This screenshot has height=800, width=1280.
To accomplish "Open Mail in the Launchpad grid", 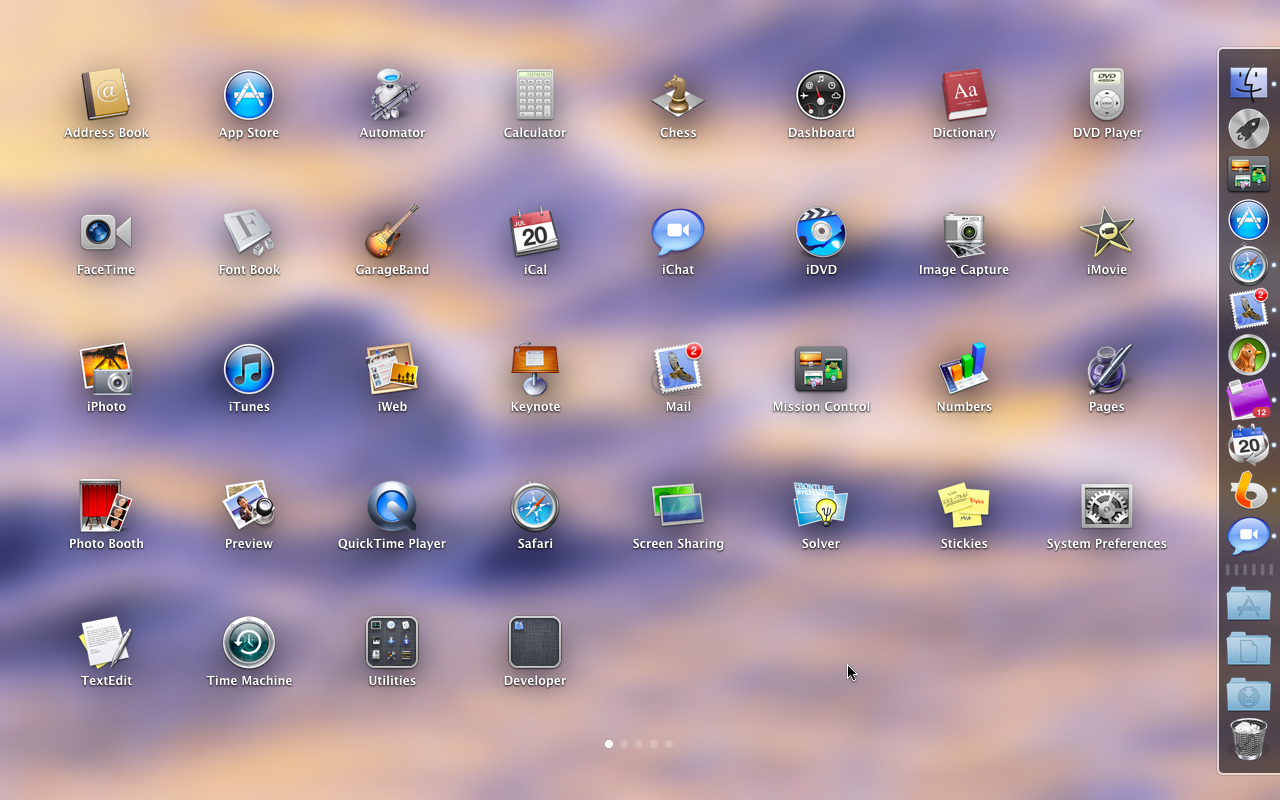I will (678, 369).
